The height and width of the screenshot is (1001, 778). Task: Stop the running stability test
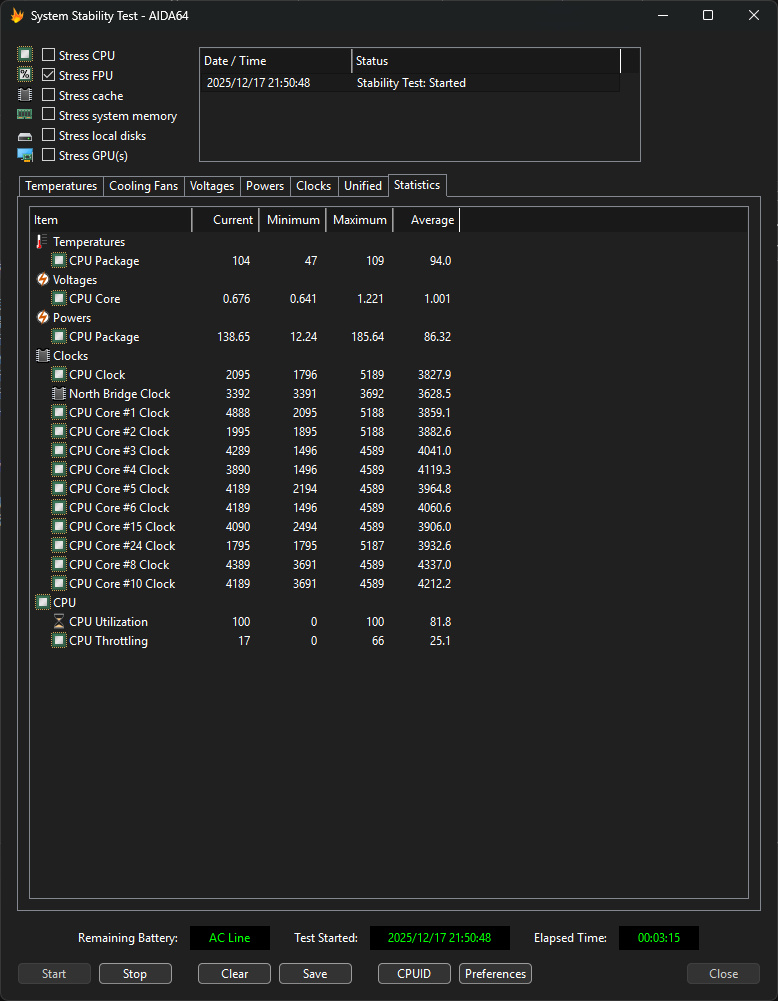135,974
